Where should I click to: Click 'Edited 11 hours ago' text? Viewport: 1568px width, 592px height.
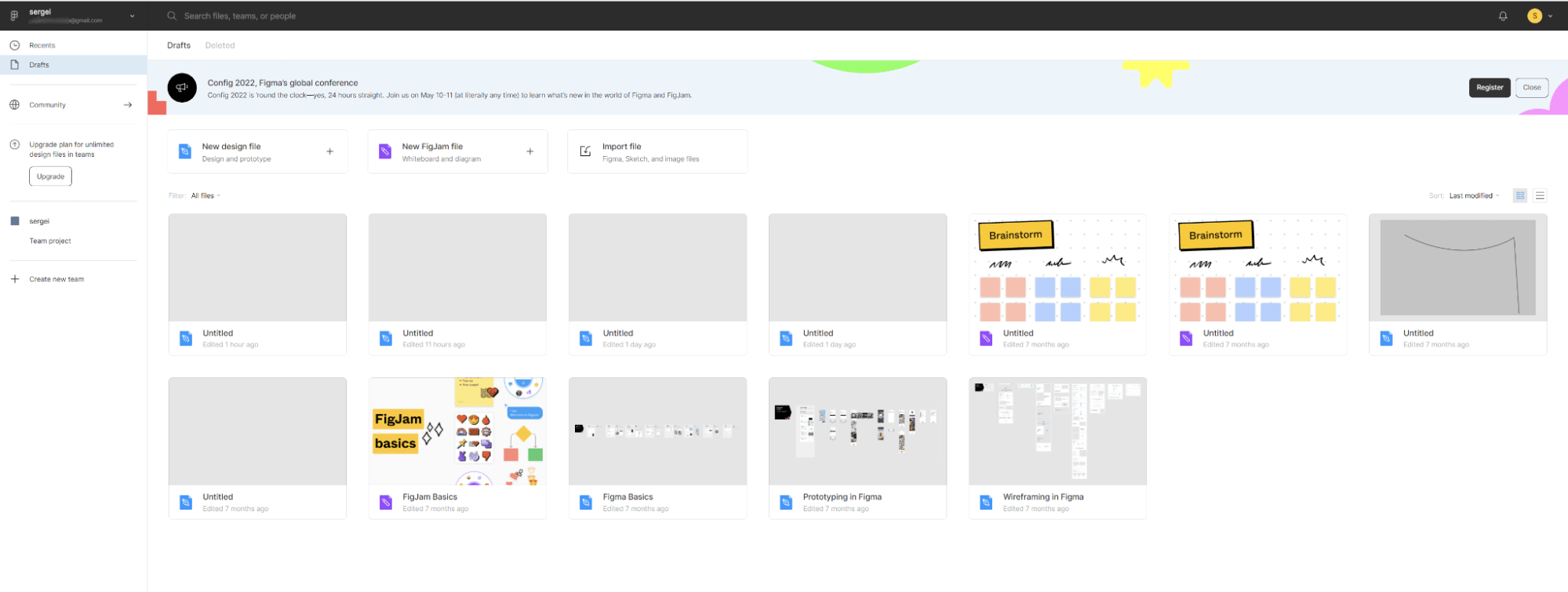click(434, 345)
